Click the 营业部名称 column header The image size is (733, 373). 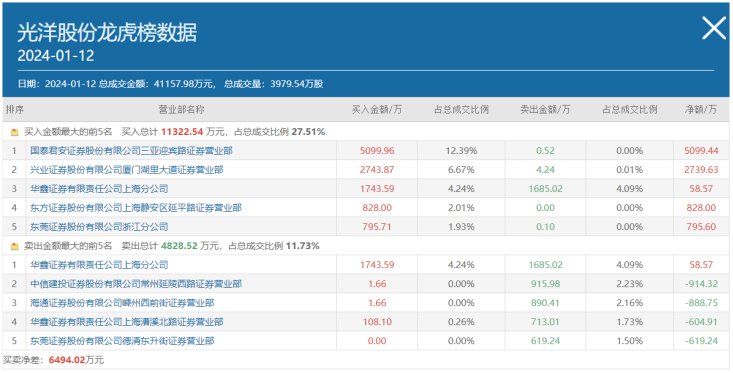181,110
